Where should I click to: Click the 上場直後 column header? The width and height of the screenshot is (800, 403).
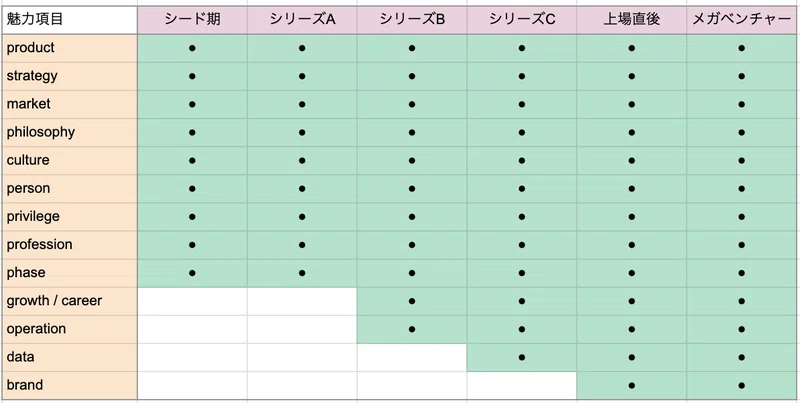click(x=632, y=20)
